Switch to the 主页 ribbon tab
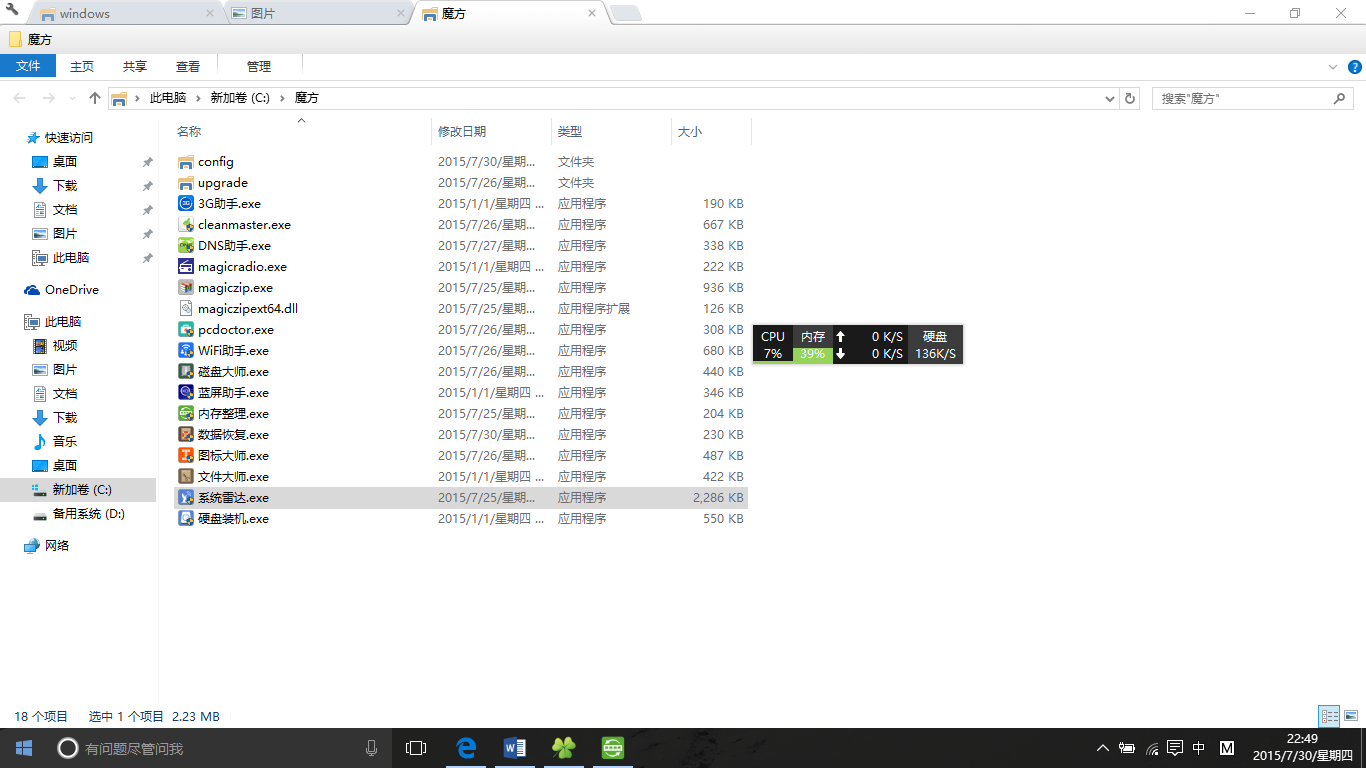 pos(82,66)
